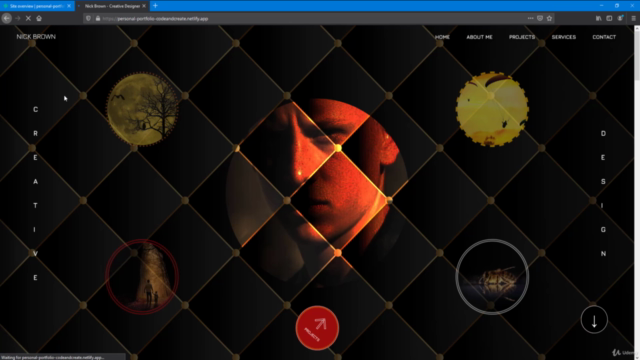Viewport: 640px width, 360px height.
Task: Open a new tab with plus button
Action: (x=155, y=6)
